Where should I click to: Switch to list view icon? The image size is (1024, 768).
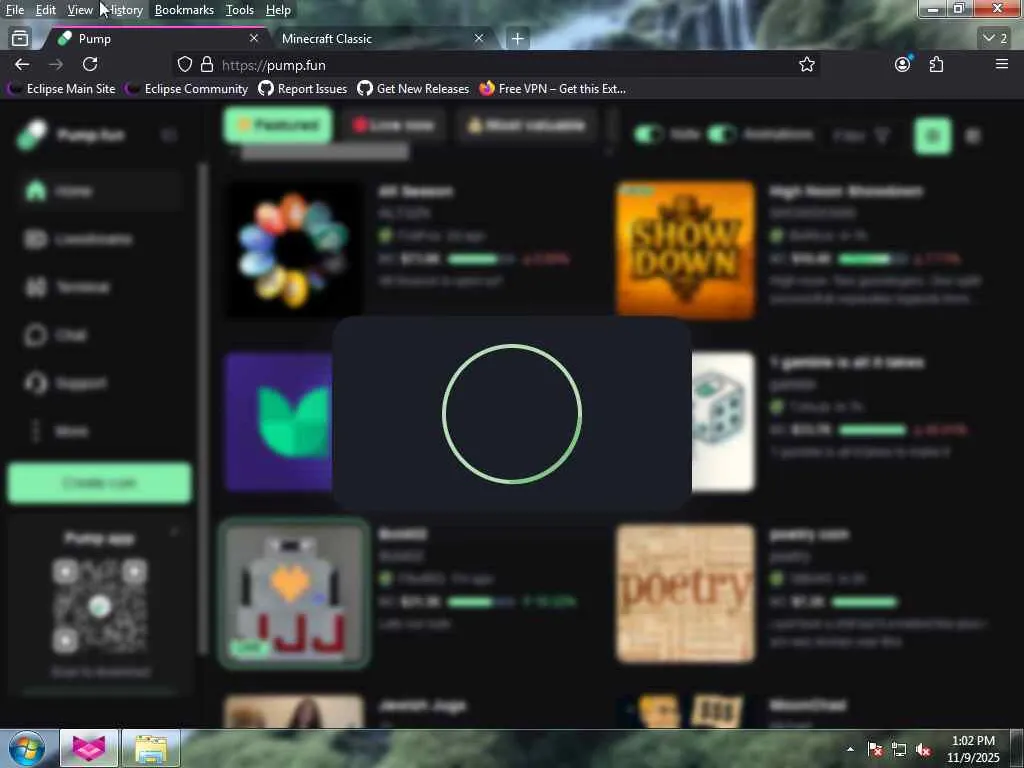(973, 136)
